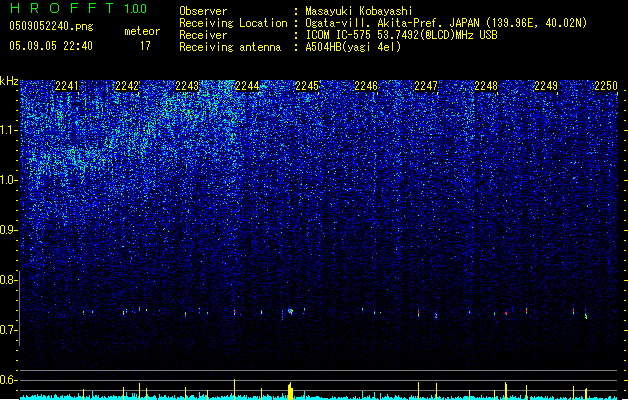Click the date stamp 05.09.05 22:40

click(51, 46)
